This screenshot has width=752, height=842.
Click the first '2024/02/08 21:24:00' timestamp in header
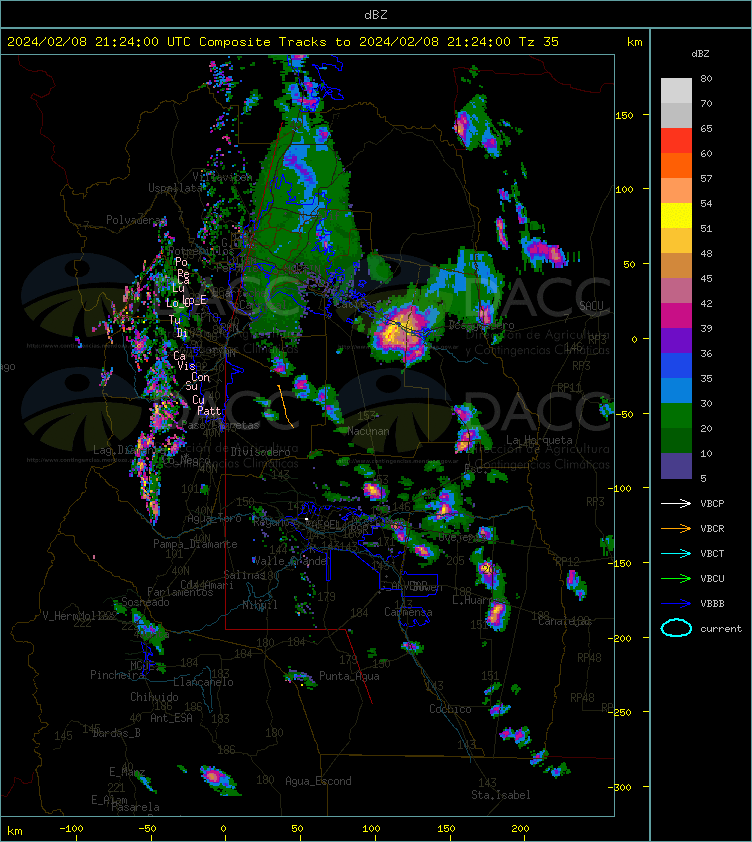point(83,42)
